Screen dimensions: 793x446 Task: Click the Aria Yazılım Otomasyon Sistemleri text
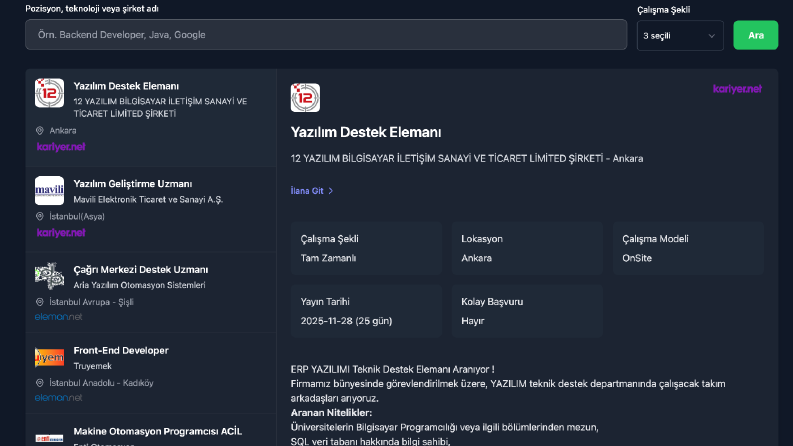coord(139,285)
